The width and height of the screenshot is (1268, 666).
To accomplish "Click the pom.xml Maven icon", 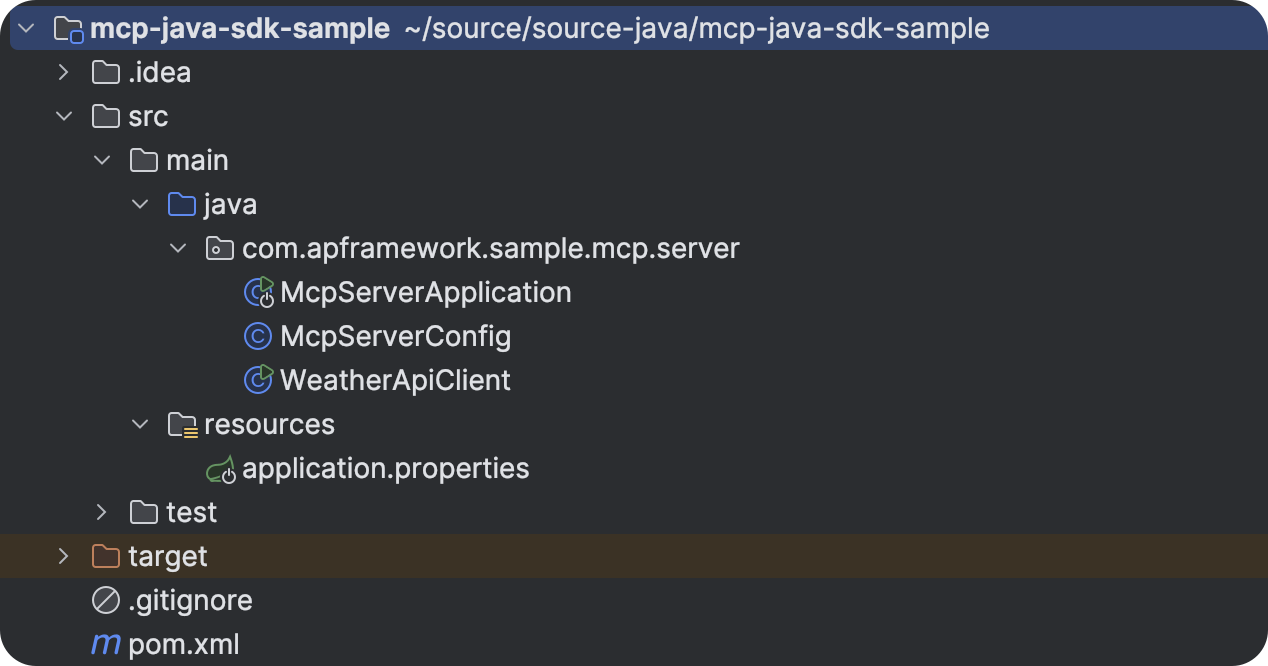I will (x=105, y=644).
